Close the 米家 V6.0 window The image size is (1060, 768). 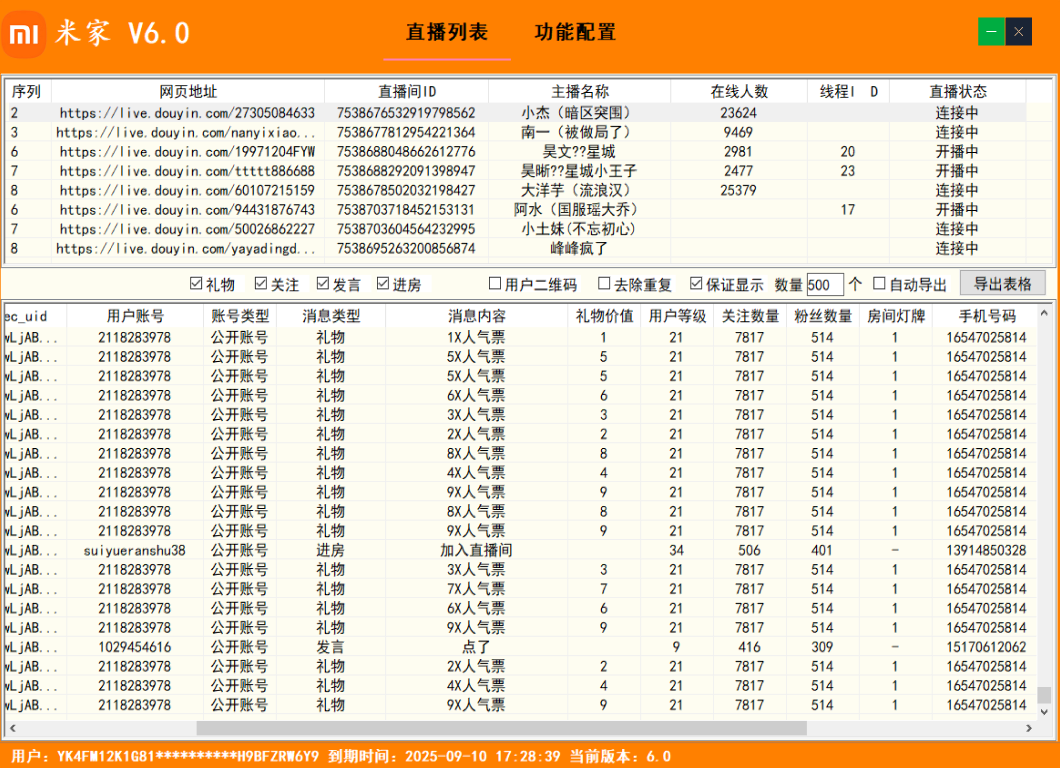tap(1019, 32)
